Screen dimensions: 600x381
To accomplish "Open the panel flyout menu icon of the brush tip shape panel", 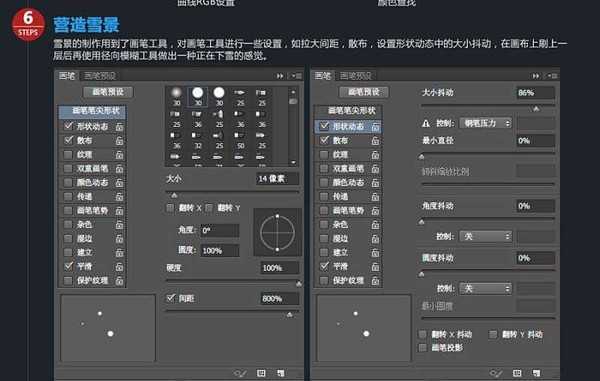I will pyautogui.click(x=297, y=76).
